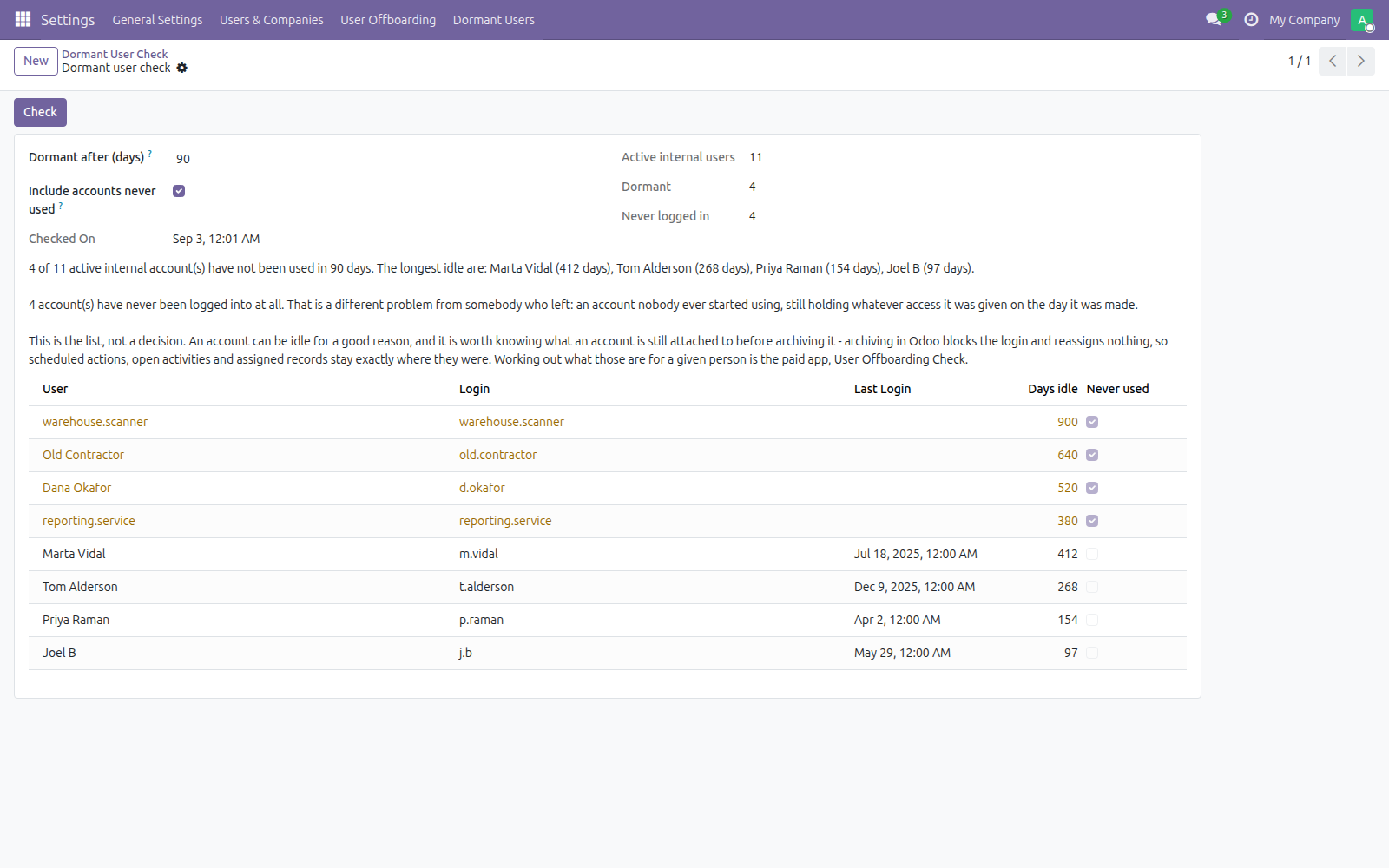Open the Marta Vidal user row
The image size is (1389, 868).
tap(608, 554)
